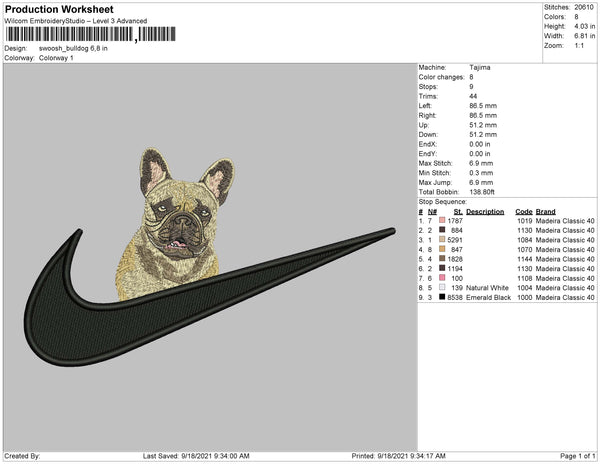Click the Code column header
Screen dimensions: 600x464
click(523, 212)
